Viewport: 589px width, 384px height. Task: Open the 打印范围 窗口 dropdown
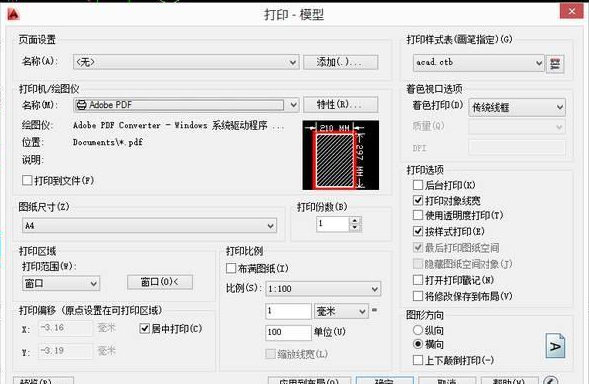61,283
